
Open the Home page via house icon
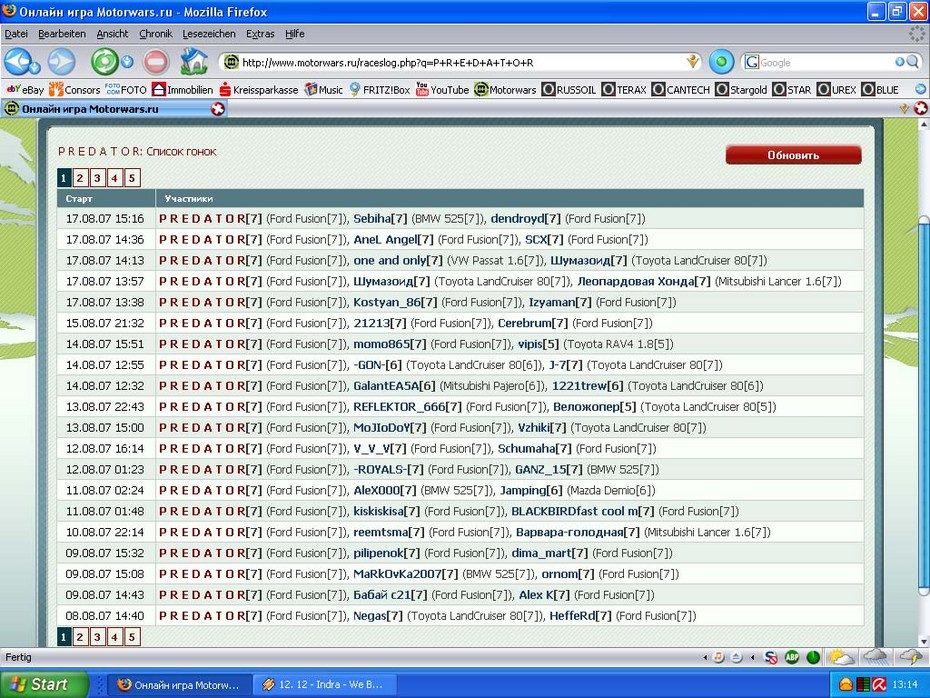194,62
